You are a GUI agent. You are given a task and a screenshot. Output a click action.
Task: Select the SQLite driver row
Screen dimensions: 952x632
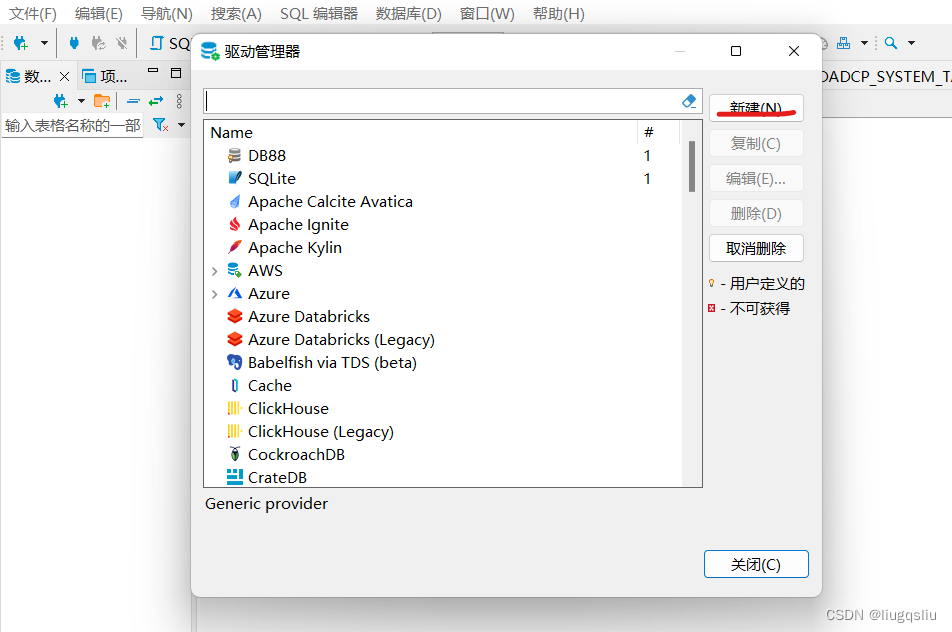pyautogui.click(x=443, y=178)
